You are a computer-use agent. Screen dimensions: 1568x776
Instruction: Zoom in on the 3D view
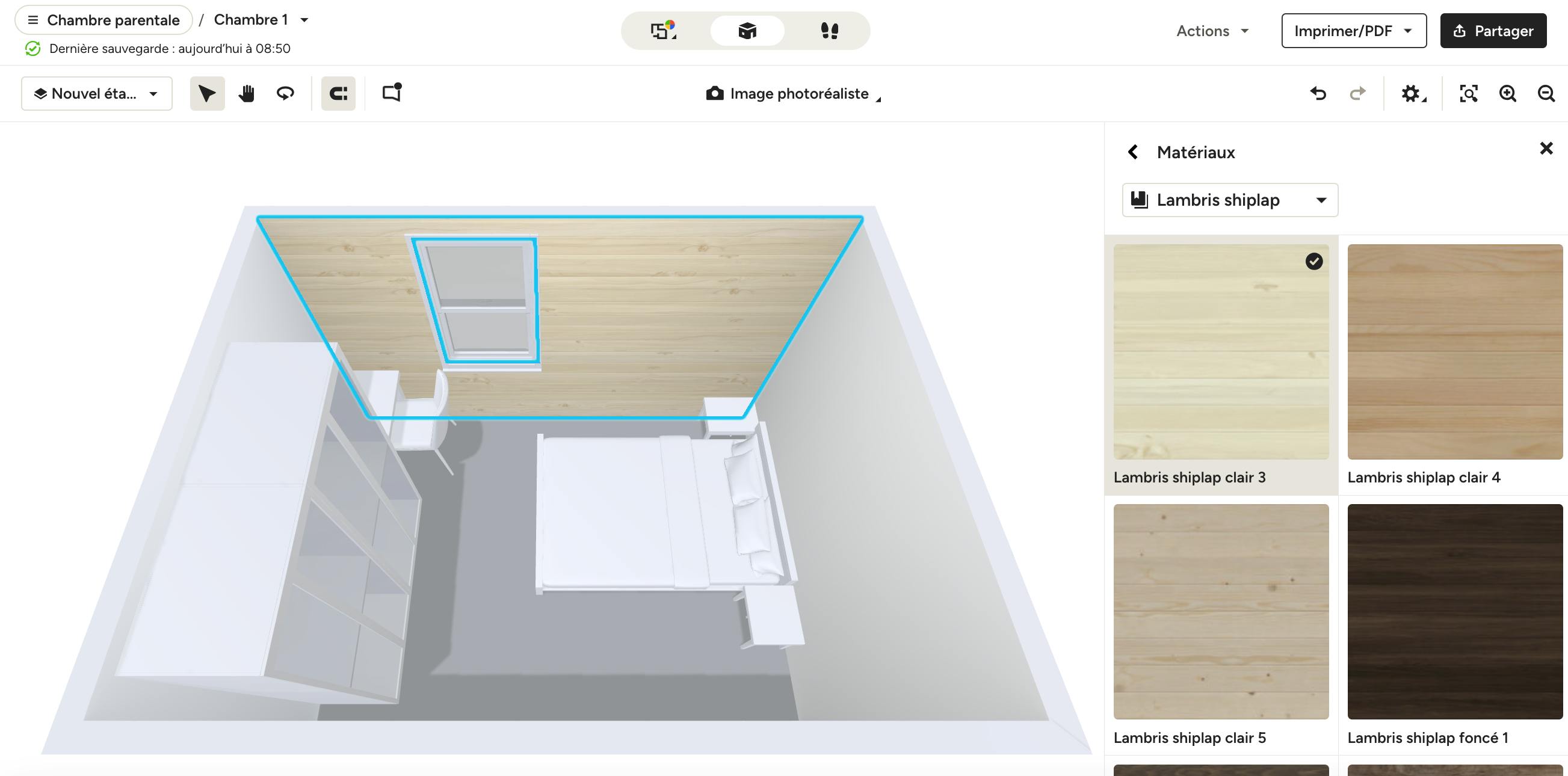point(1508,93)
